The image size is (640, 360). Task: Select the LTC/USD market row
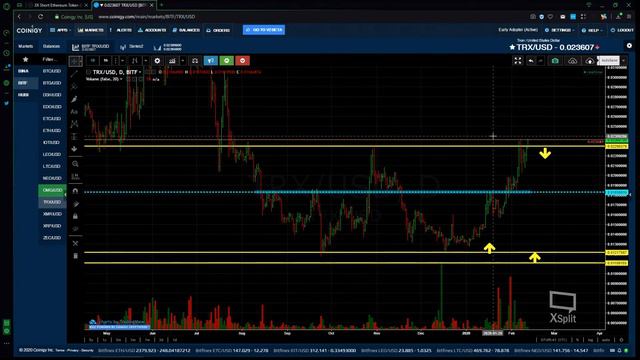tap(52, 166)
